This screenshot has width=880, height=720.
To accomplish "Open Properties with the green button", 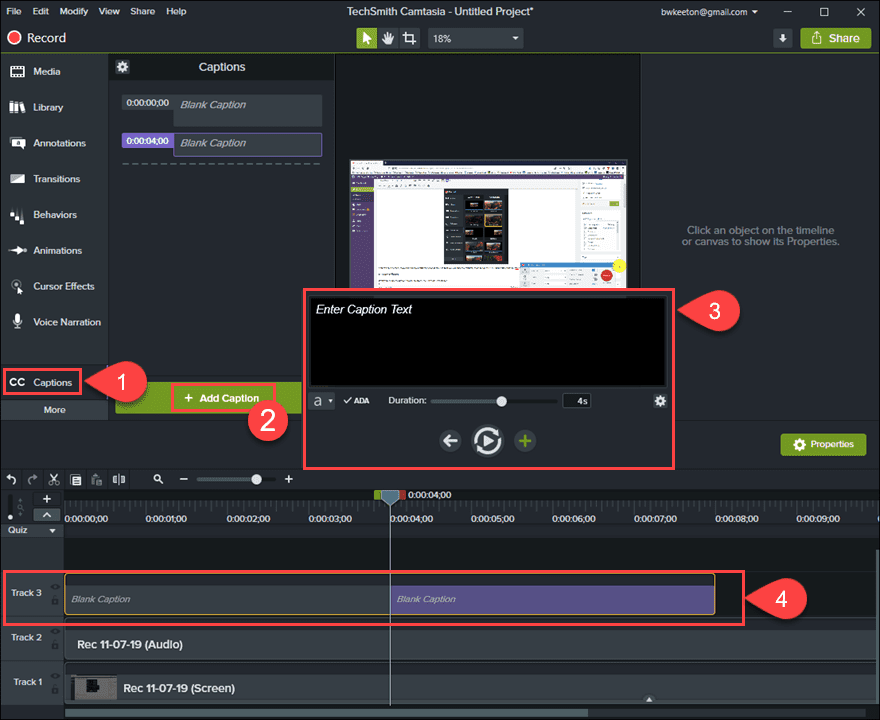I will tap(823, 444).
